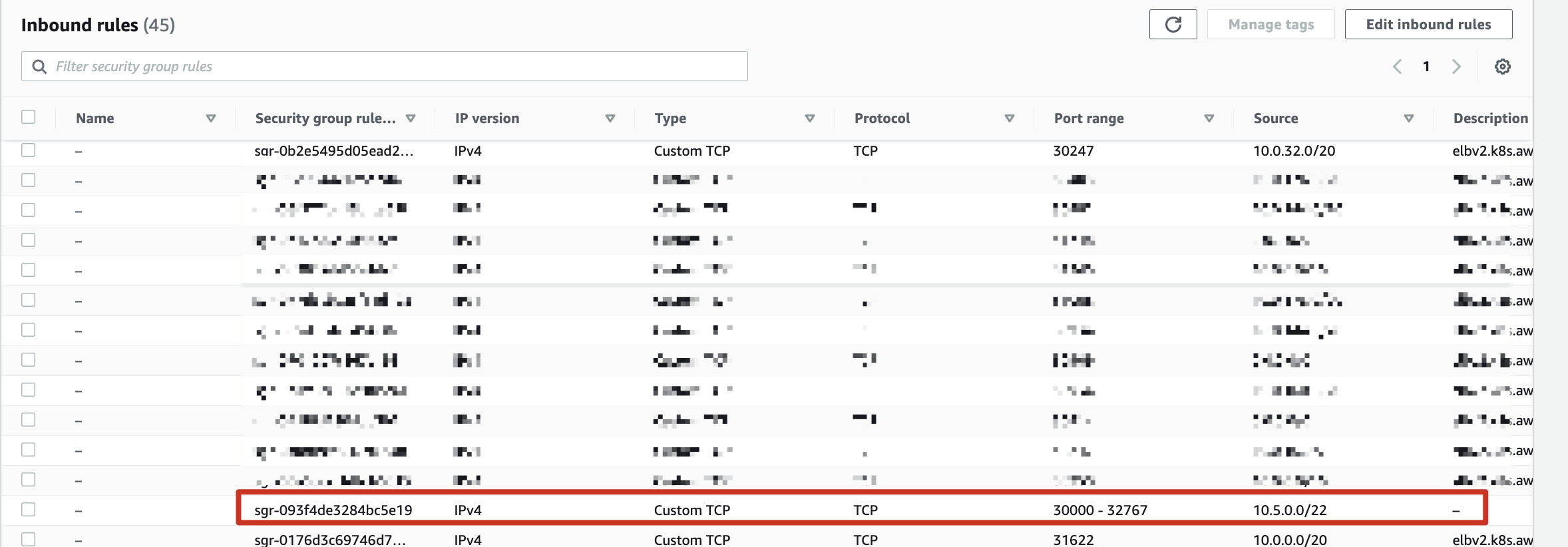This screenshot has width=1568, height=547.
Task: Go to previous page arrow
Action: pyautogui.click(x=1397, y=67)
